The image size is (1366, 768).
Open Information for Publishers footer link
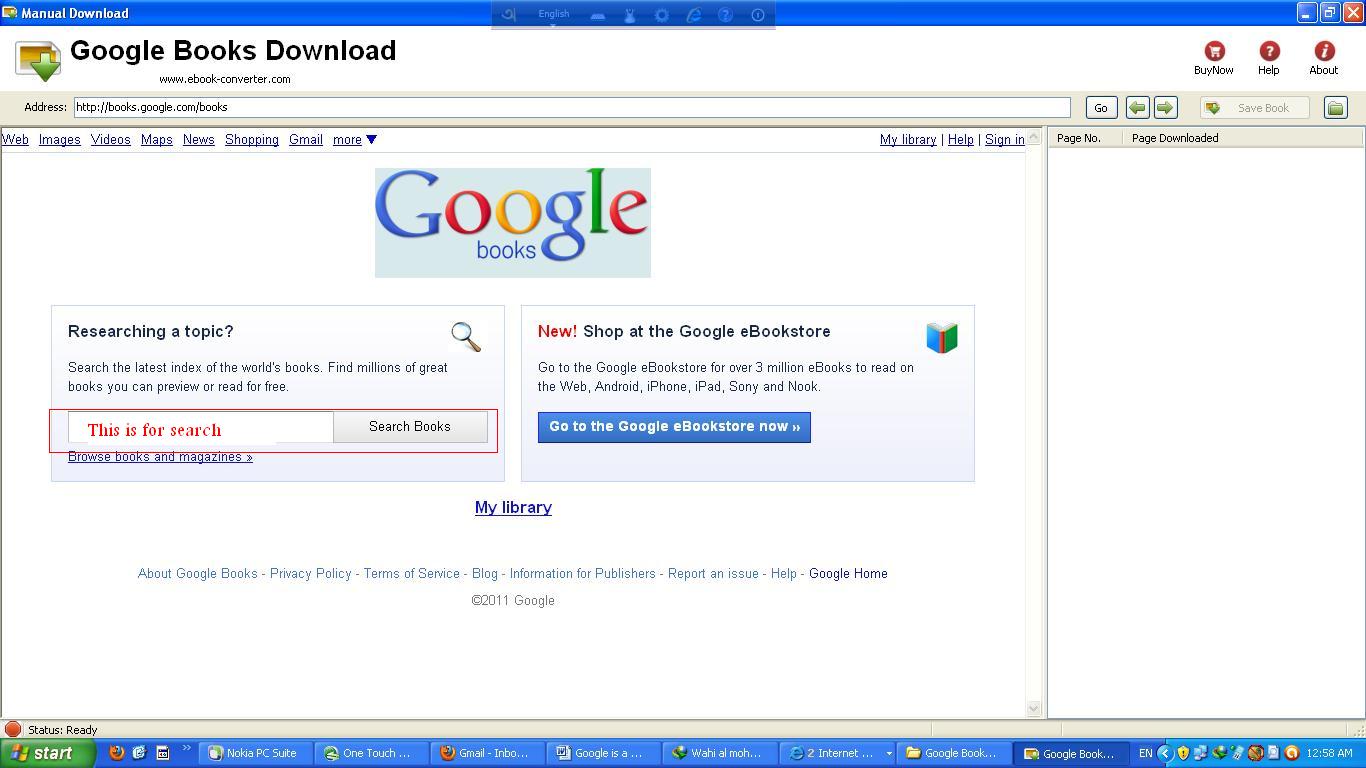click(583, 574)
